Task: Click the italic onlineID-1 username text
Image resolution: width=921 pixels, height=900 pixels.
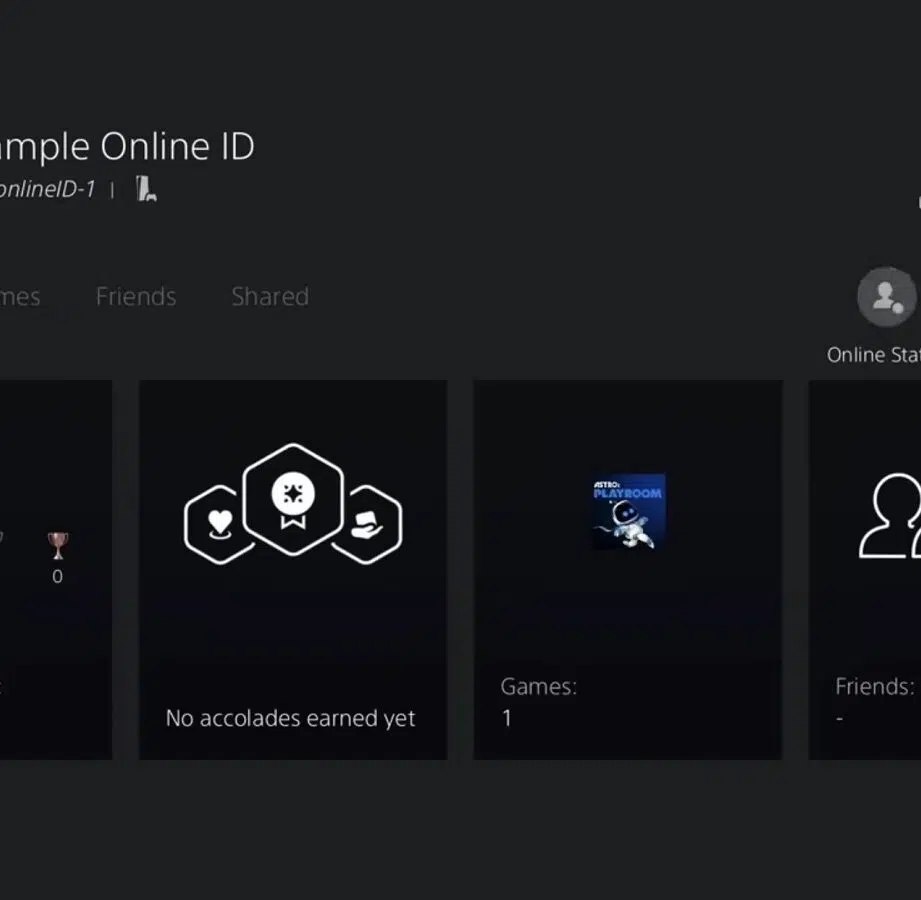Action: click(47, 189)
